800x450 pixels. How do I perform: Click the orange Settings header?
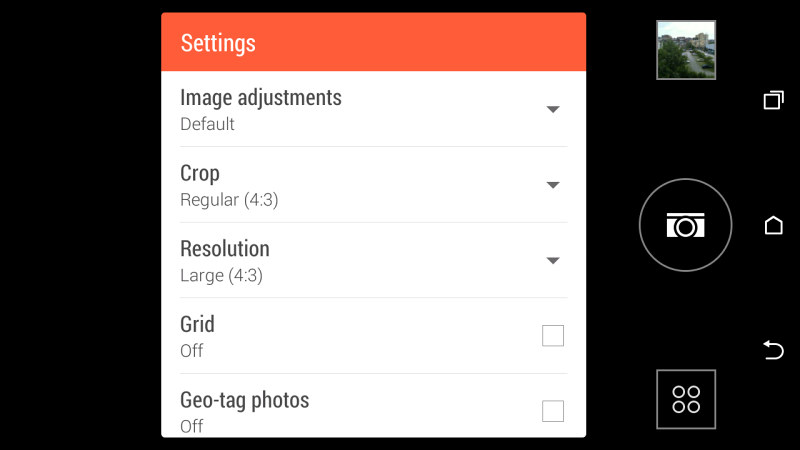[x=373, y=42]
